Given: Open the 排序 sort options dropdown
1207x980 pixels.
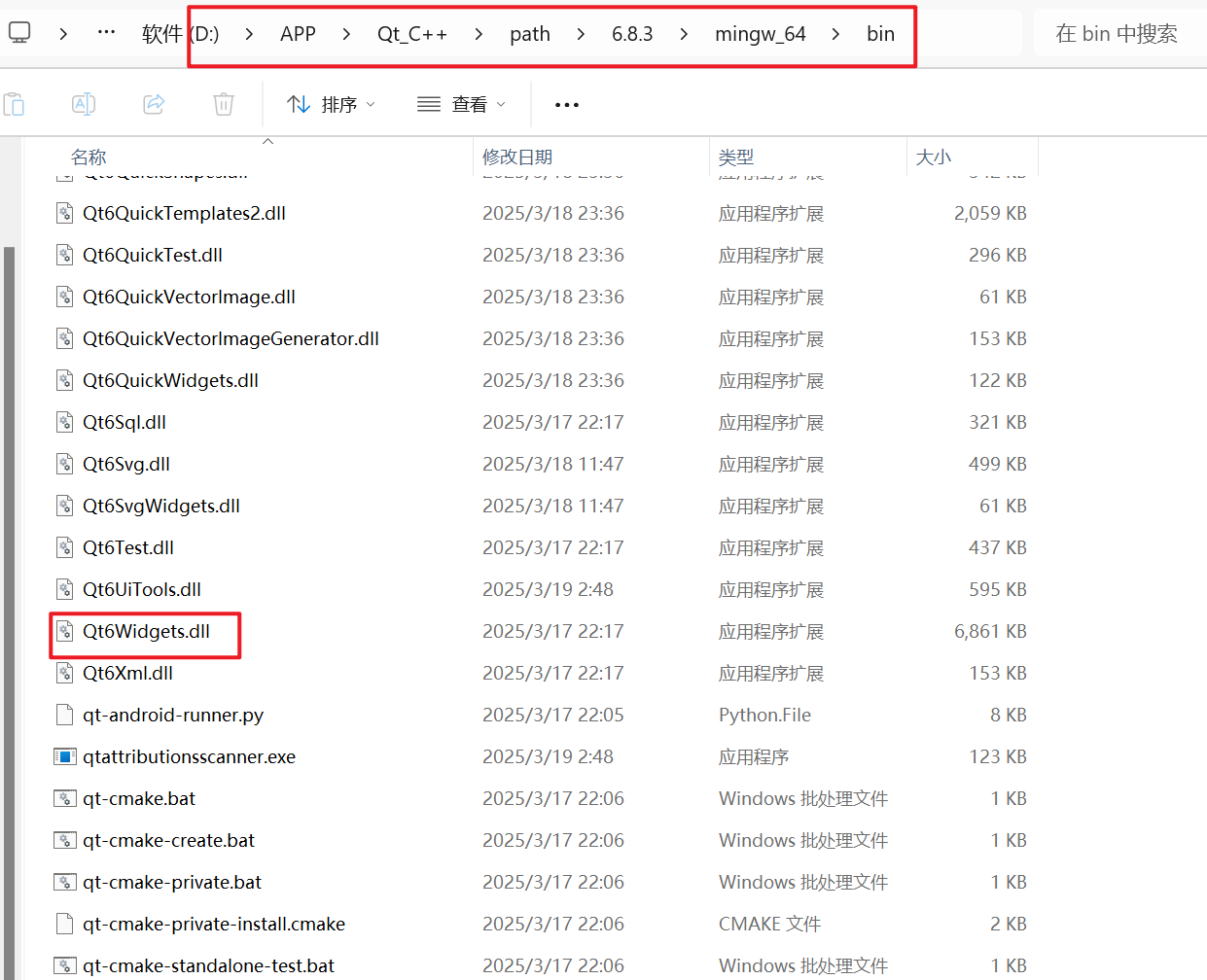Looking at the screenshot, I should pyautogui.click(x=331, y=104).
